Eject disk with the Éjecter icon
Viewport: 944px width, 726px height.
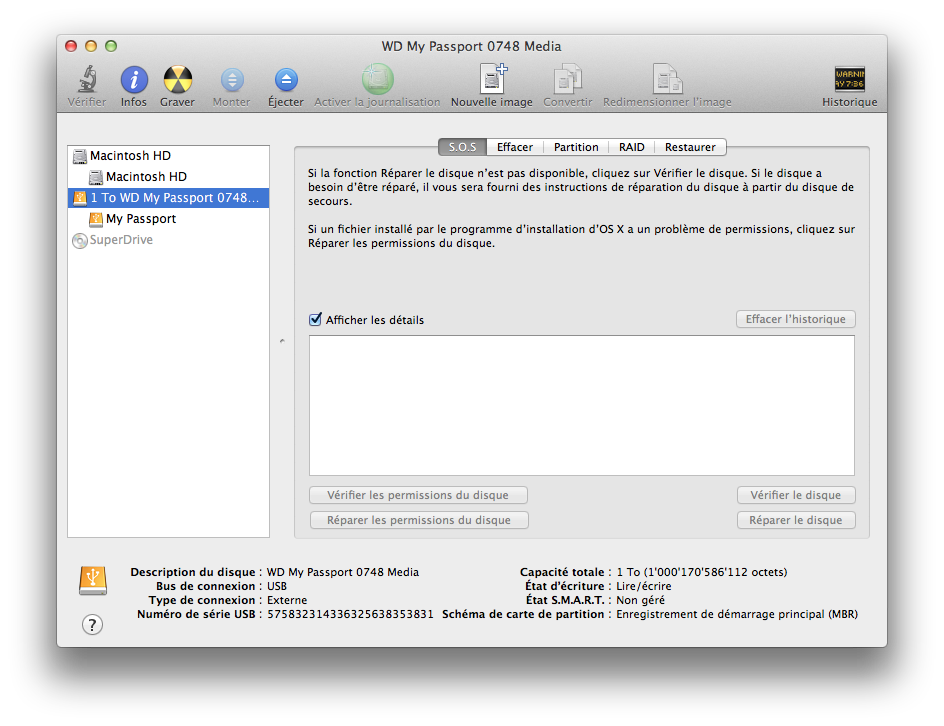286,81
